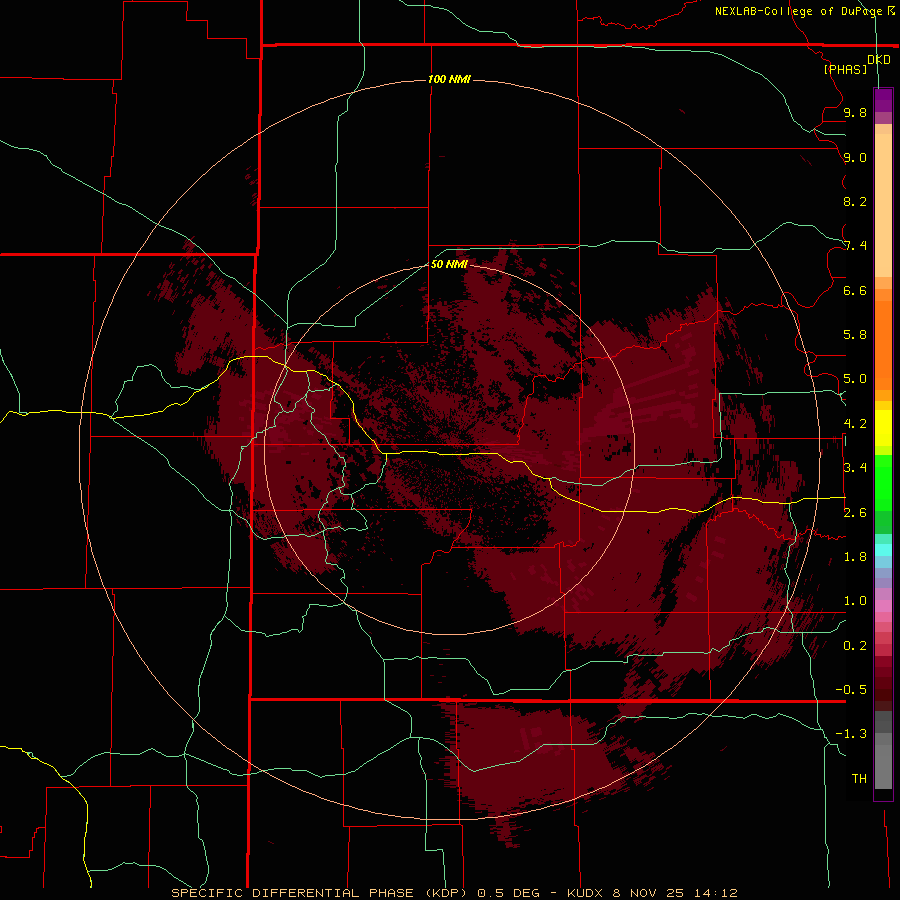Click the TH threshold label on scale

[859, 779]
